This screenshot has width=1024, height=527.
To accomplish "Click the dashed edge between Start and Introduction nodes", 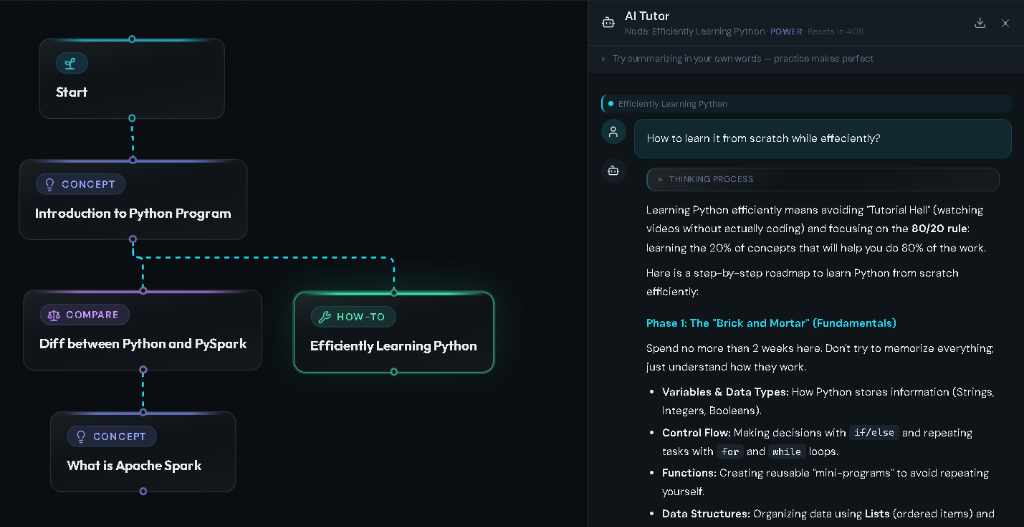I will tap(132, 139).
